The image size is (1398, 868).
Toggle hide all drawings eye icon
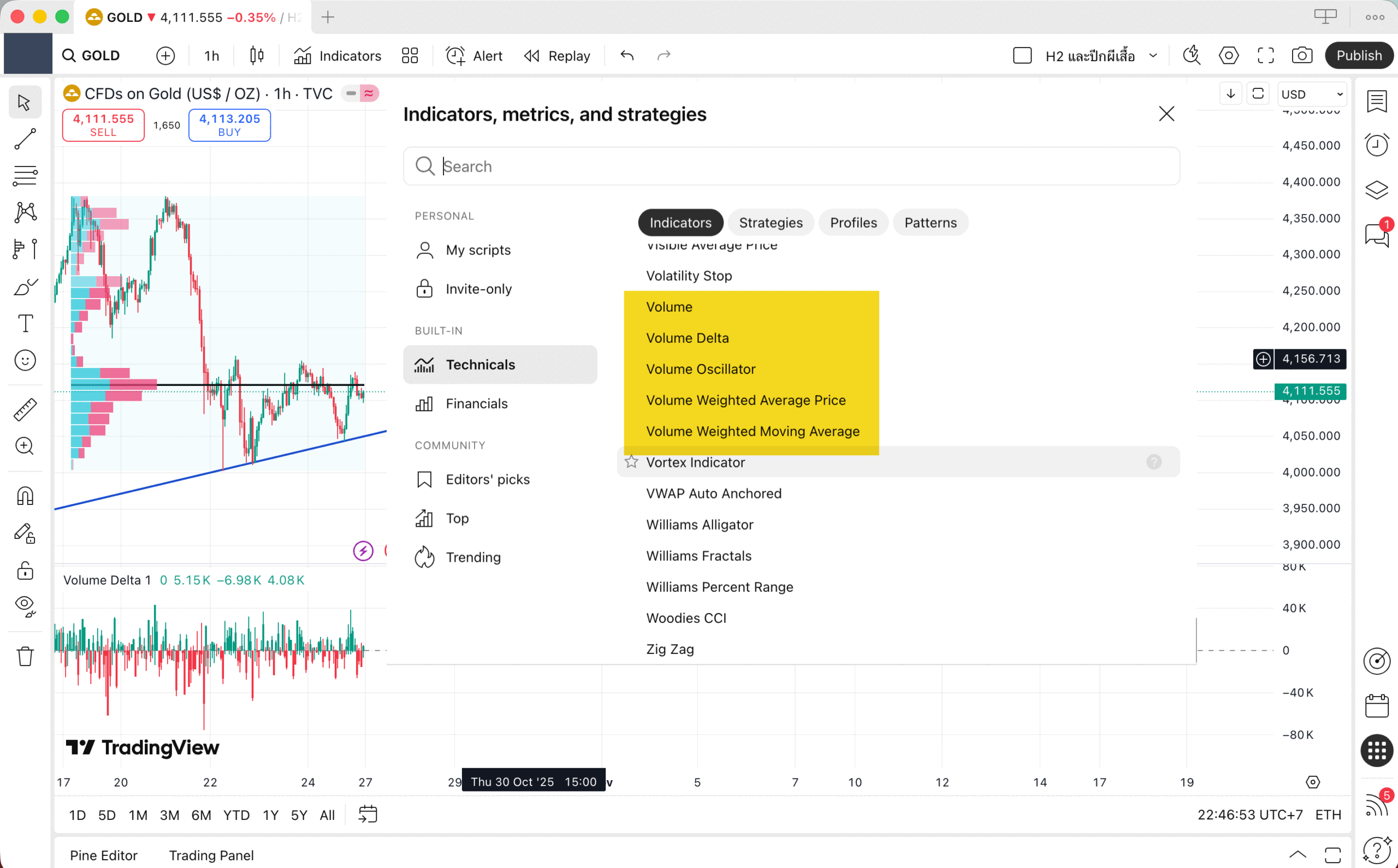coord(25,605)
